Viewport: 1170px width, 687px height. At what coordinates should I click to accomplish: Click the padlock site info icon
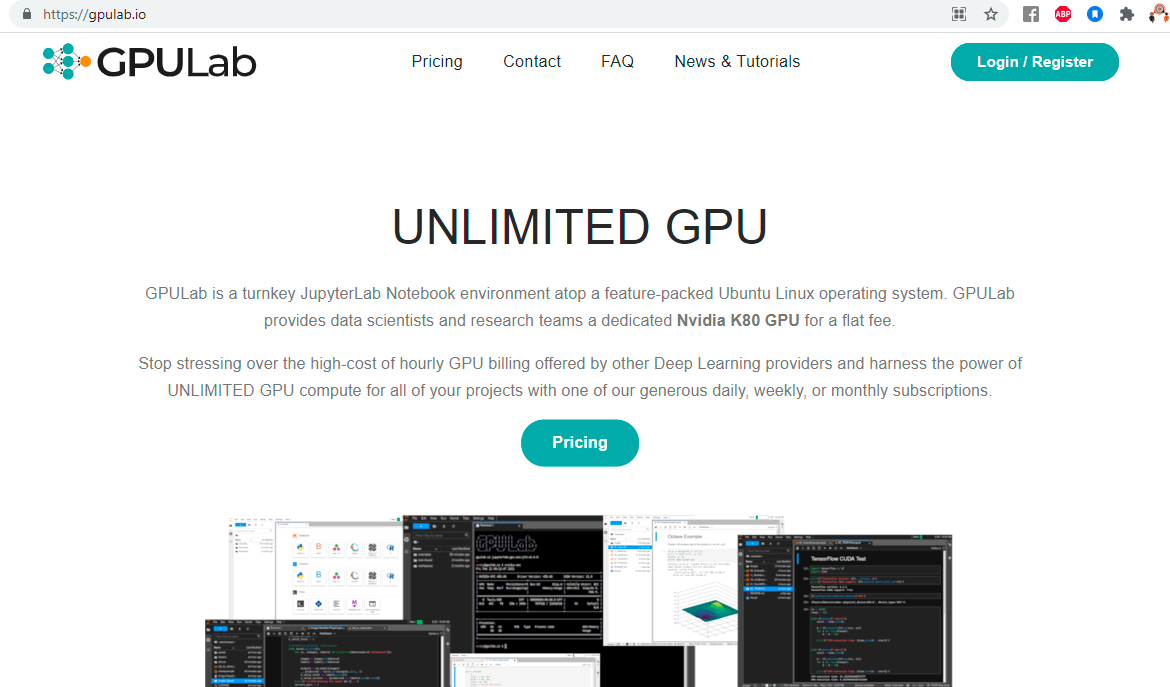pos(27,14)
